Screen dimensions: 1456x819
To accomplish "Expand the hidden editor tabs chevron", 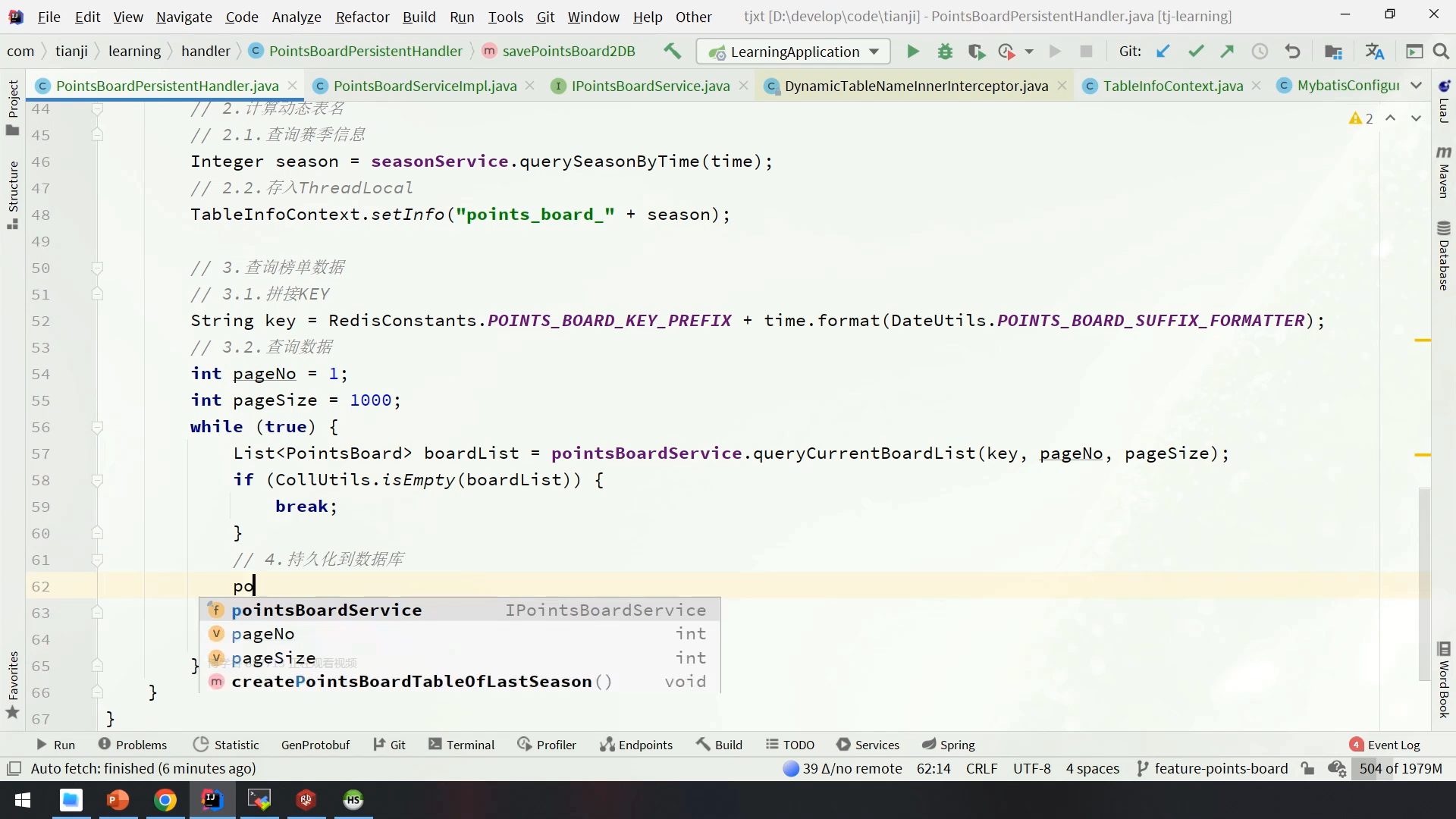I will pos(1416,86).
